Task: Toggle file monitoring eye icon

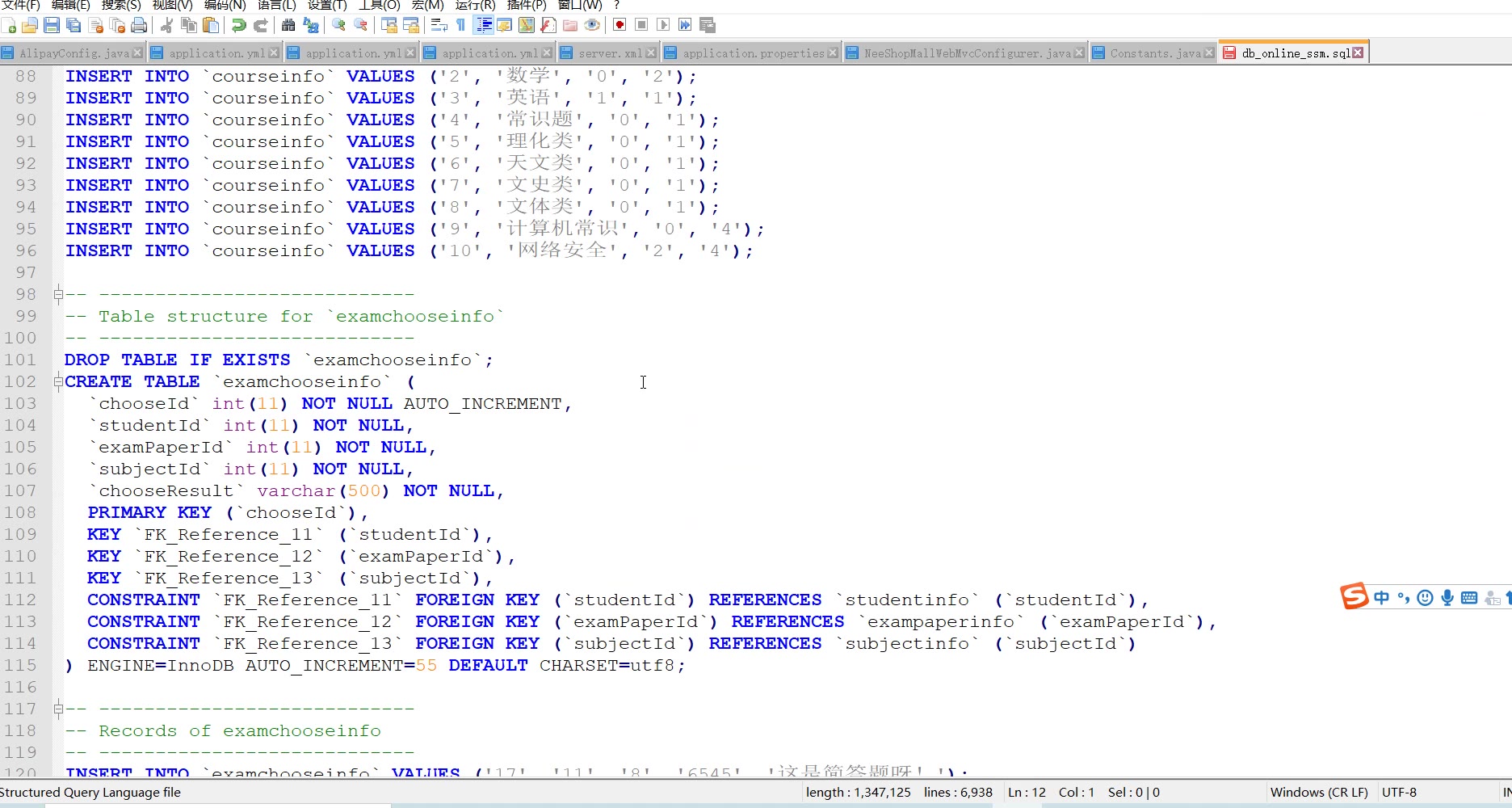Action: click(592, 25)
